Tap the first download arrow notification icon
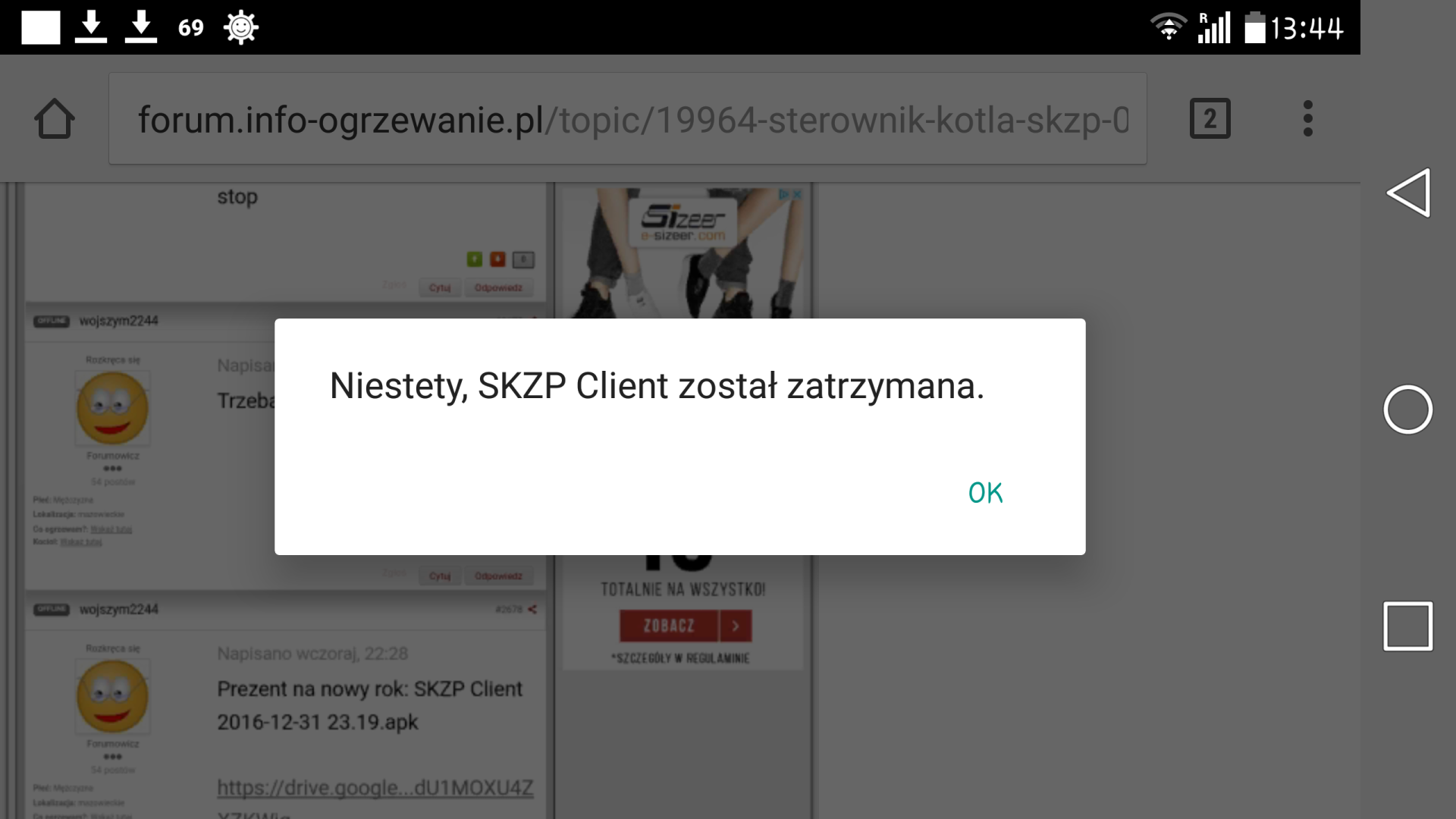Screen dimensions: 1456x819 91,27
